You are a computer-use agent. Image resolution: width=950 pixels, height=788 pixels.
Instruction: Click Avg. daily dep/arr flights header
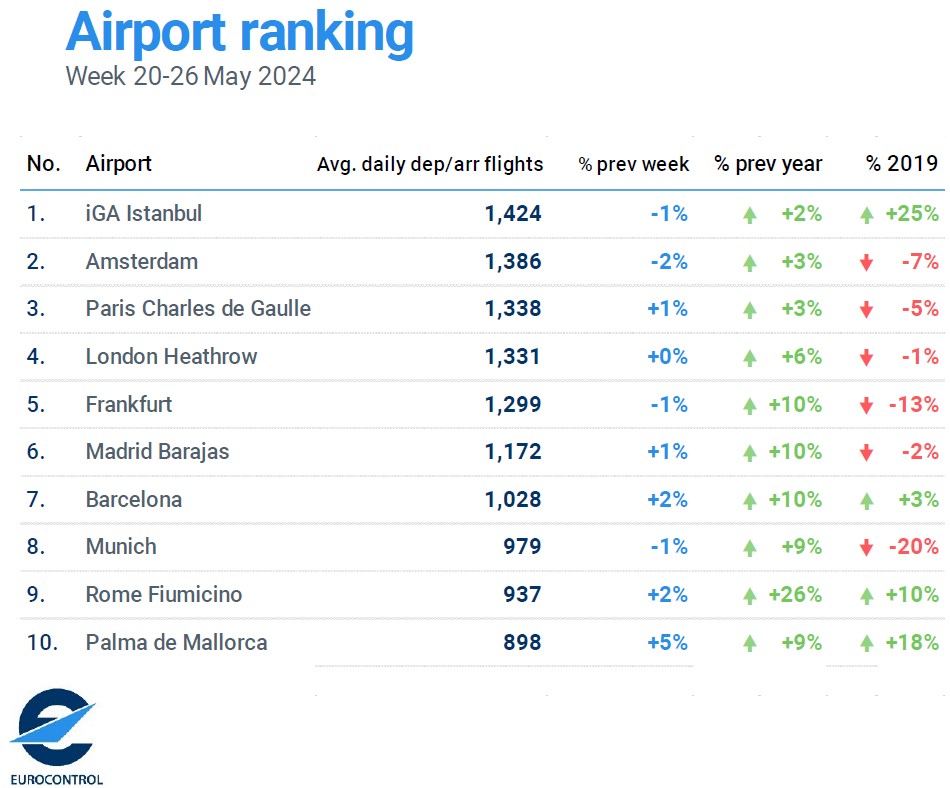430,164
